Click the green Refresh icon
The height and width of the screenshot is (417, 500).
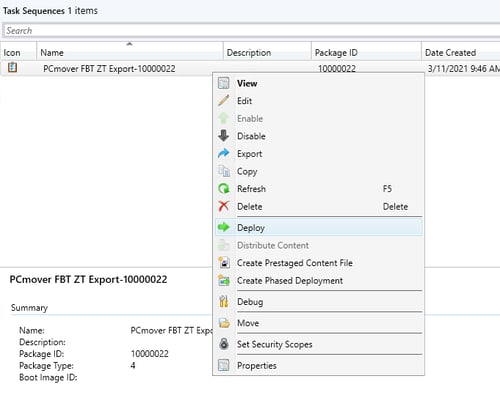coord(224,189)
